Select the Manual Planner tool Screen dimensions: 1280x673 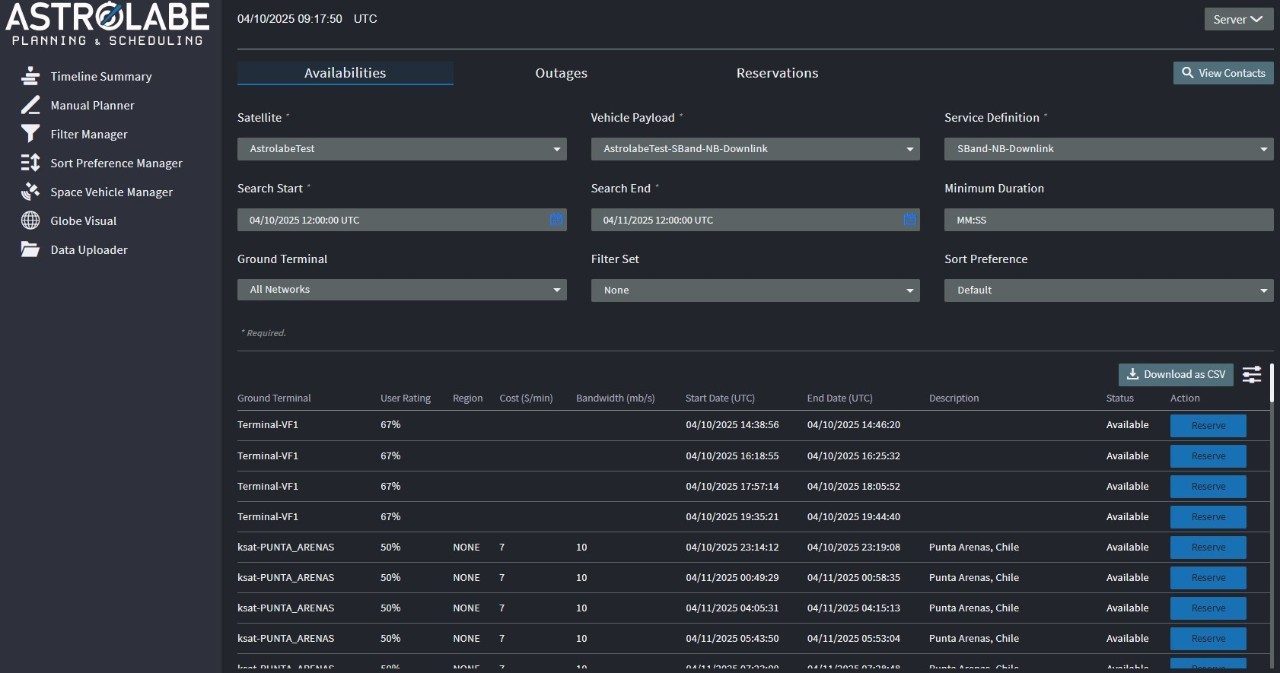pyautogui.click(x=97, y=105)
